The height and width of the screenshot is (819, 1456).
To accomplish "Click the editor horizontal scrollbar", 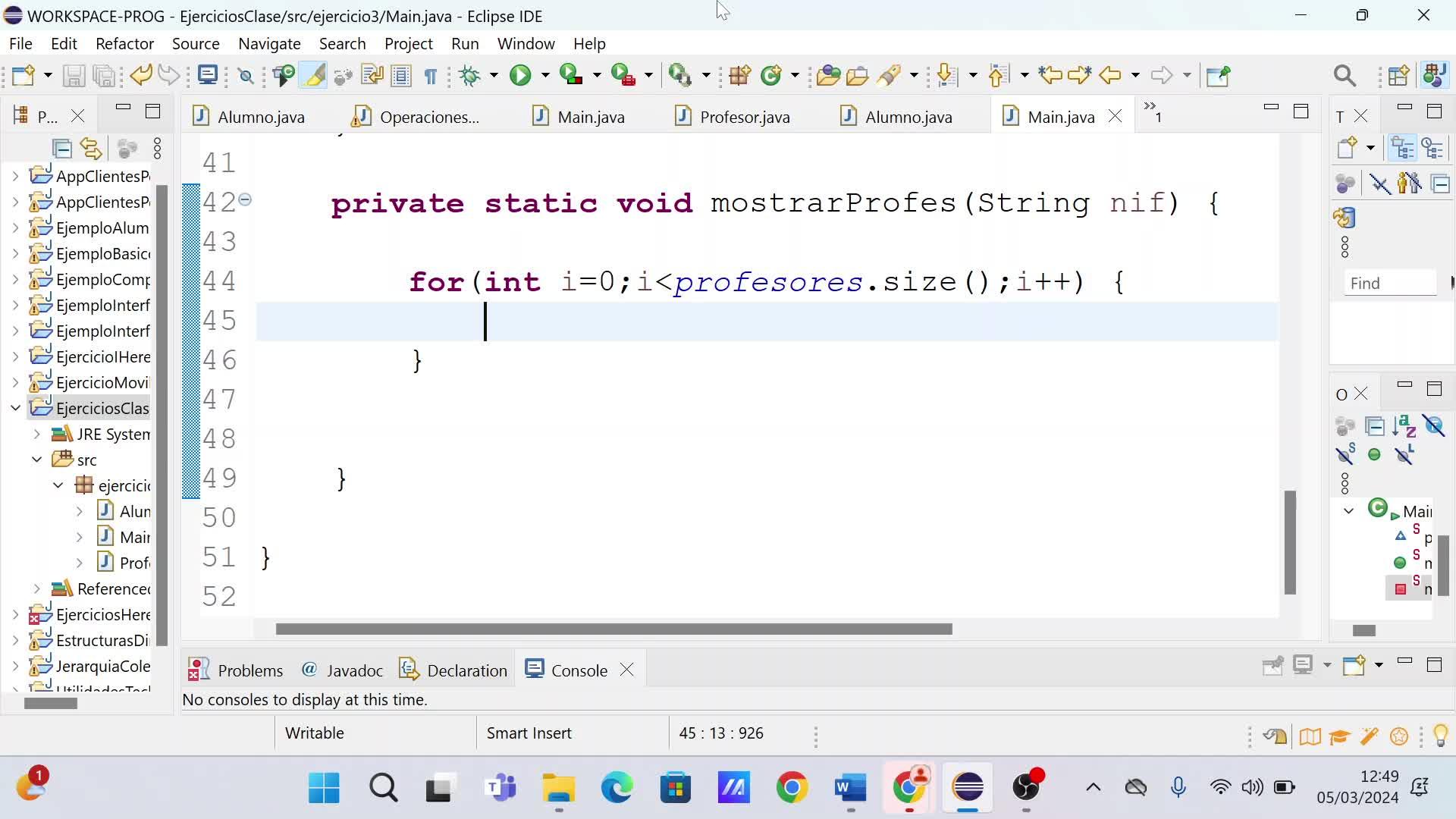I will tap(613, 629).
